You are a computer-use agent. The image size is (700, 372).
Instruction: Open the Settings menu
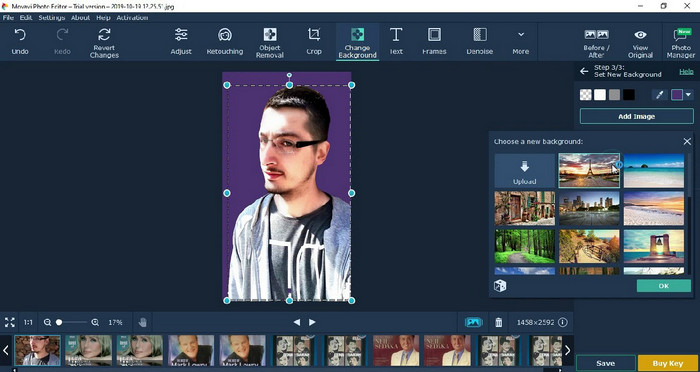pos(52,17)
